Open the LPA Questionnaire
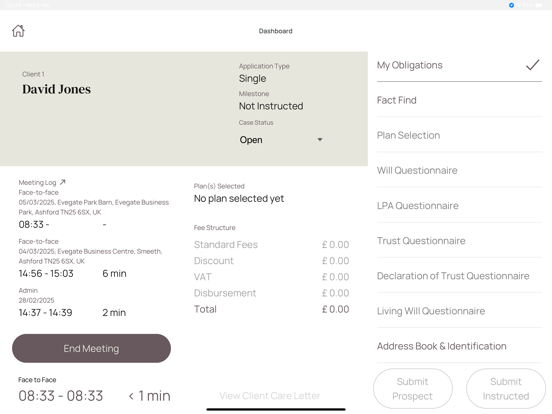552x414 pixels. coord(459,206)
